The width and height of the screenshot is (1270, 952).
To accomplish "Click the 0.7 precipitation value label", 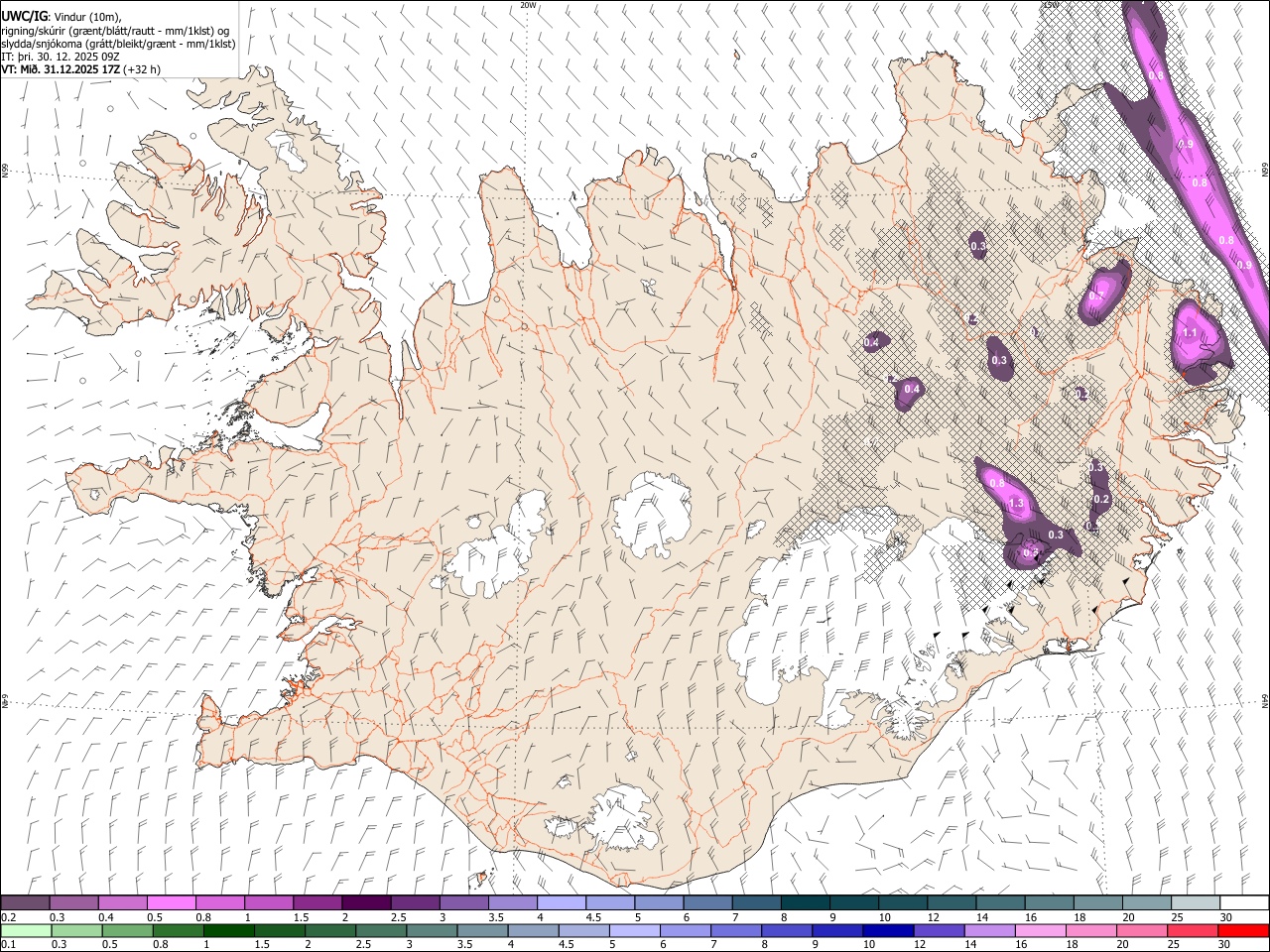I will pos(1096,296).
